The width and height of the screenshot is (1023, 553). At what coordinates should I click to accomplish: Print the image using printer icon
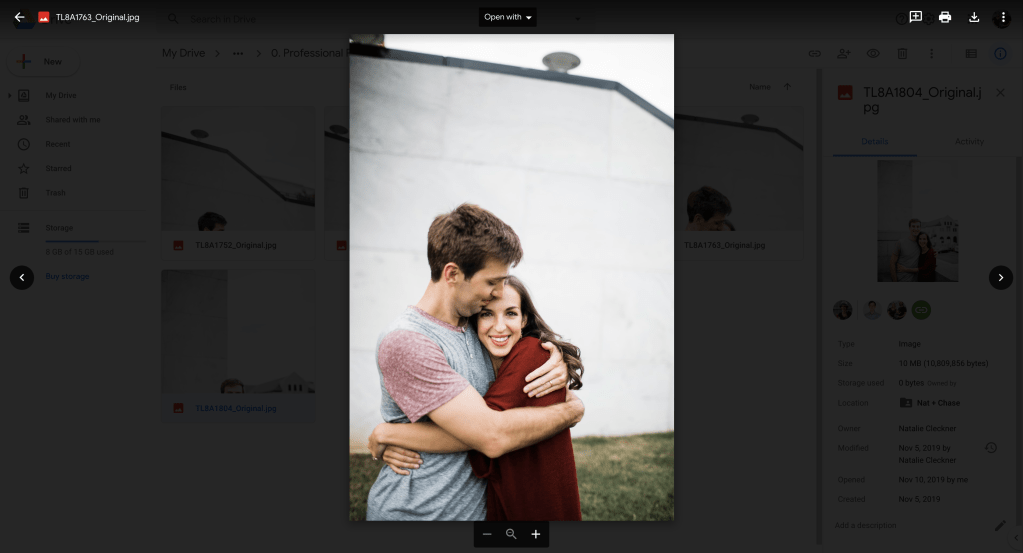pyautogui.click(x=945, y=17)
